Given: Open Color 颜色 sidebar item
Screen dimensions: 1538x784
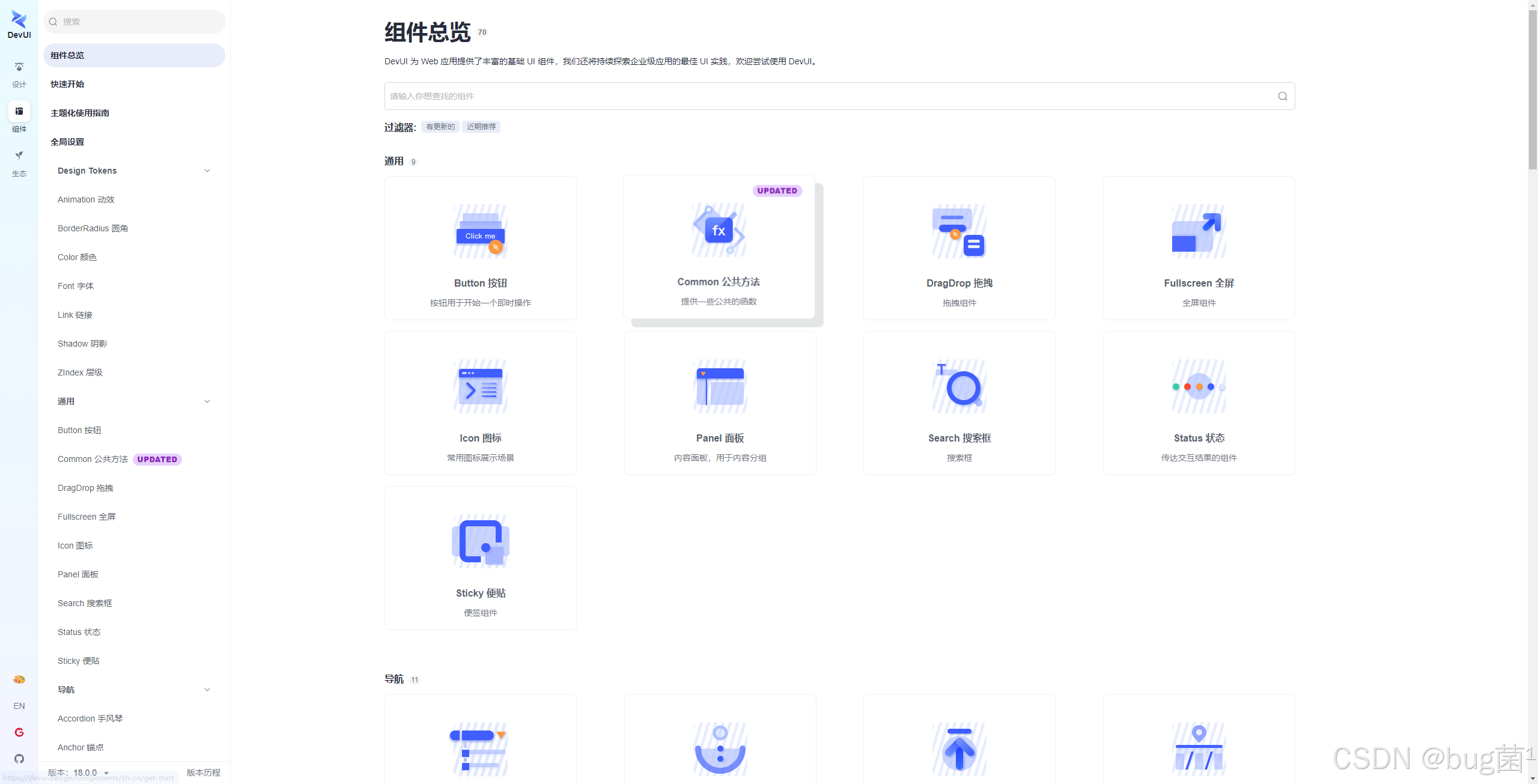Looking at the screenshot, I should point(77,257).
